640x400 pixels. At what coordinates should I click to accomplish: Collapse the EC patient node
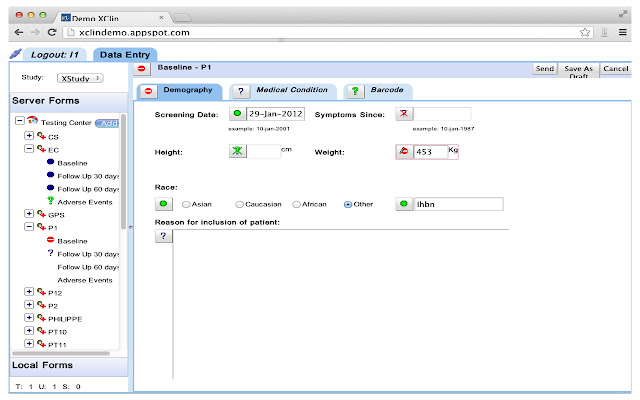[x=29, y=149]
